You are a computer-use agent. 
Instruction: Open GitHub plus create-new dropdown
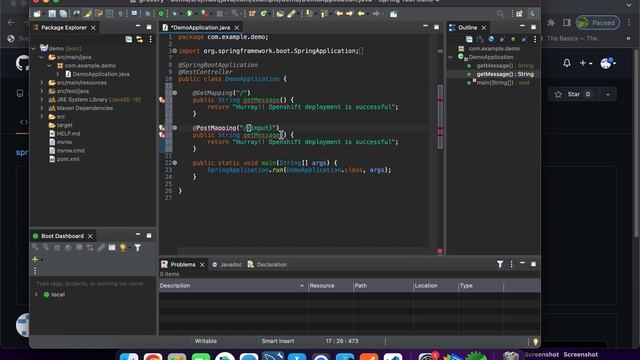(x=586, y=63)
